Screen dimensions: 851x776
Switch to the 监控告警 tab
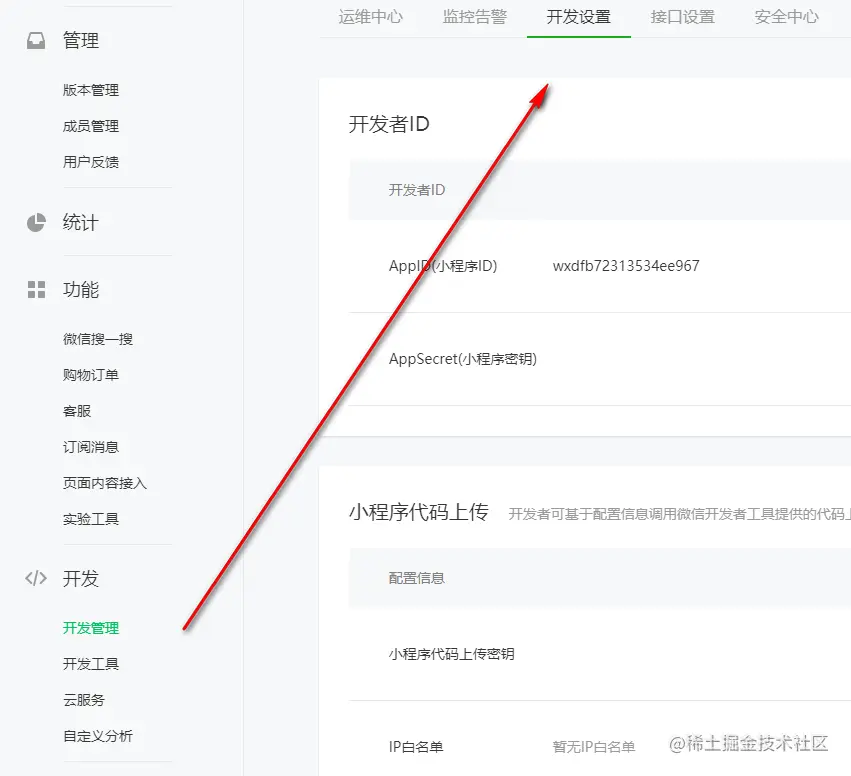(x=475, y=17)
